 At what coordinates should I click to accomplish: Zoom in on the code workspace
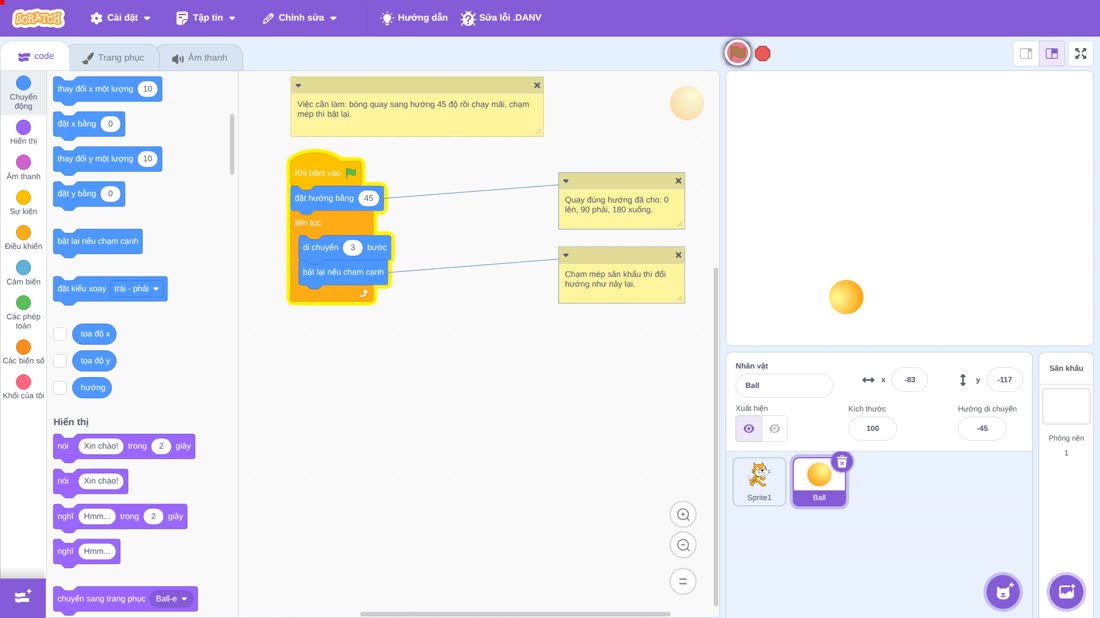683,514
